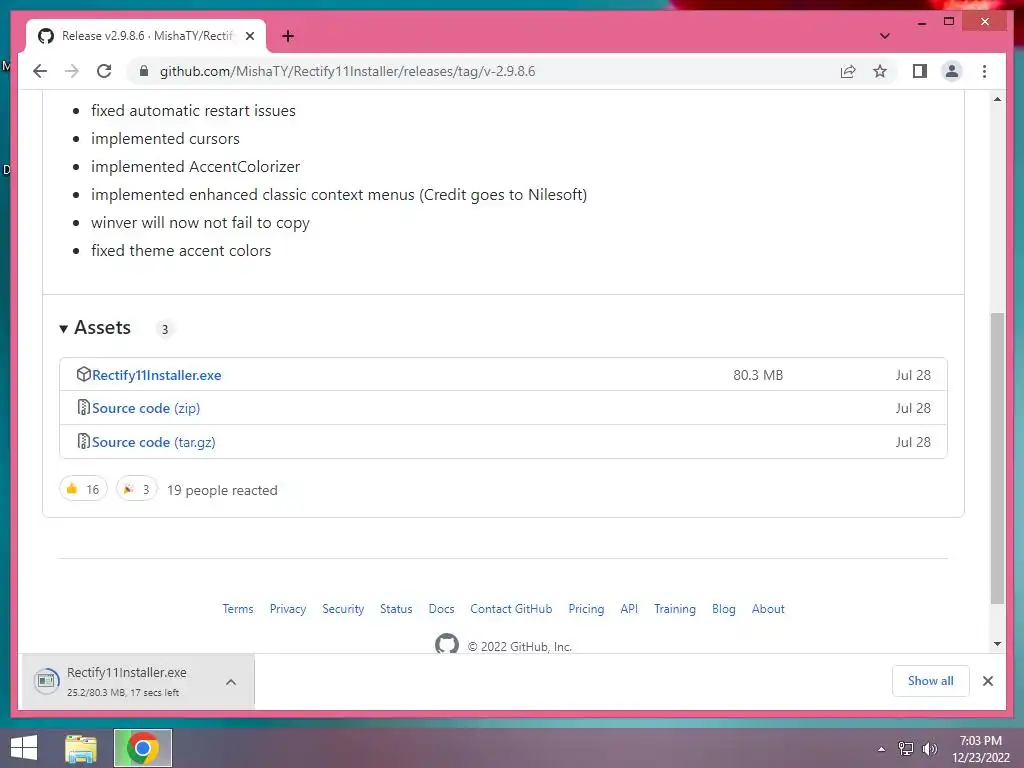Image resolution: width=1024 pixels, height=768 pixels.
Task: Click the package icon beside Rectify11Installer.exe
Action: (83, 374)
